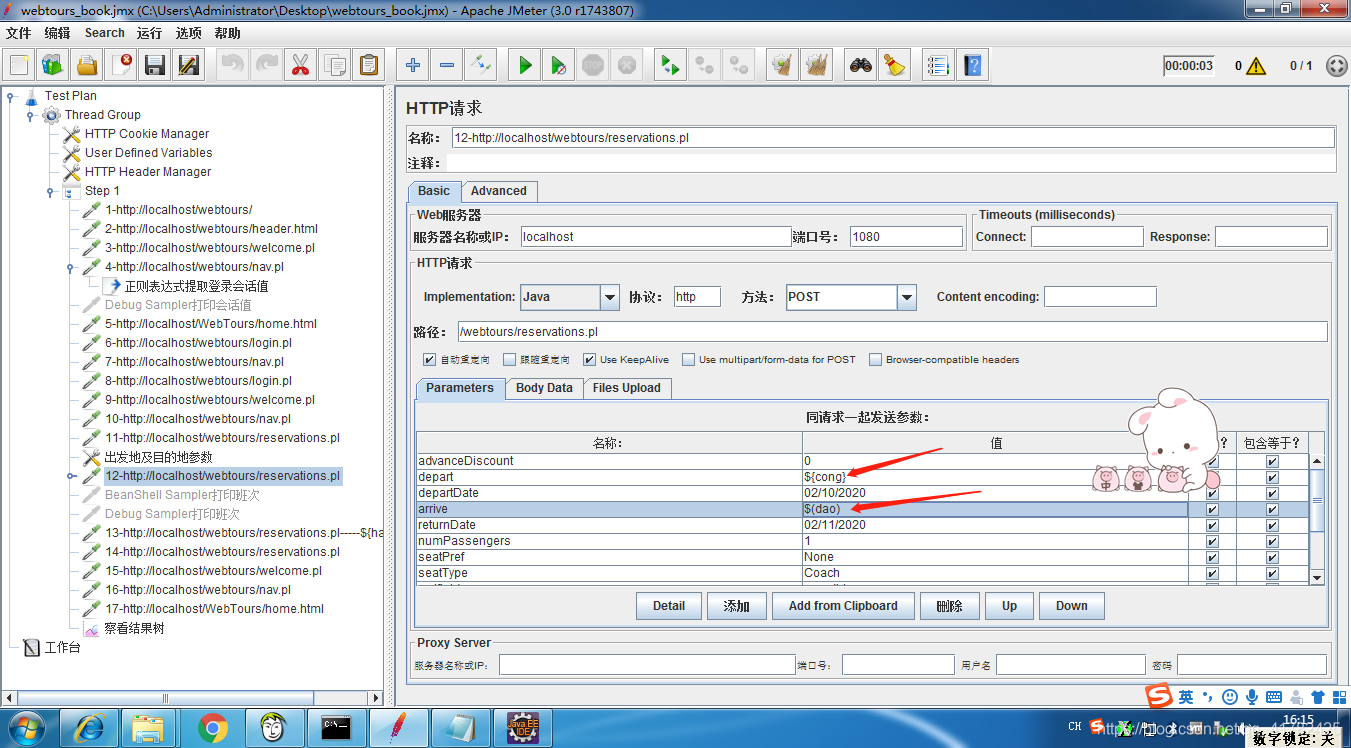Viewport: 1351px width, 748px height.
Task: Toggle the 自动重定向 checkbox
Action: [430, 360]
